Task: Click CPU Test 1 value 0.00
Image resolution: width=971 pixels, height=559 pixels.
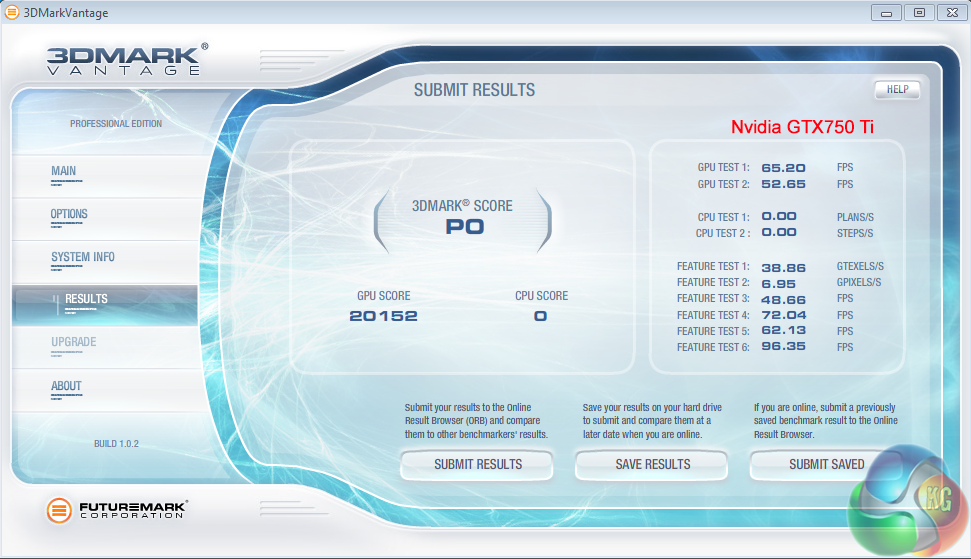Action: click(779, 216)
